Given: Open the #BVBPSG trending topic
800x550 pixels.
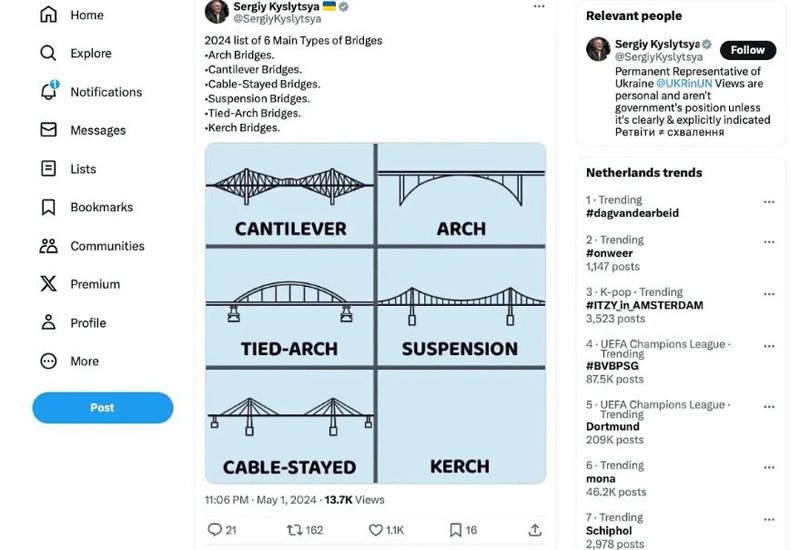Looking at the screenshot, I should [x=612, y=366].
